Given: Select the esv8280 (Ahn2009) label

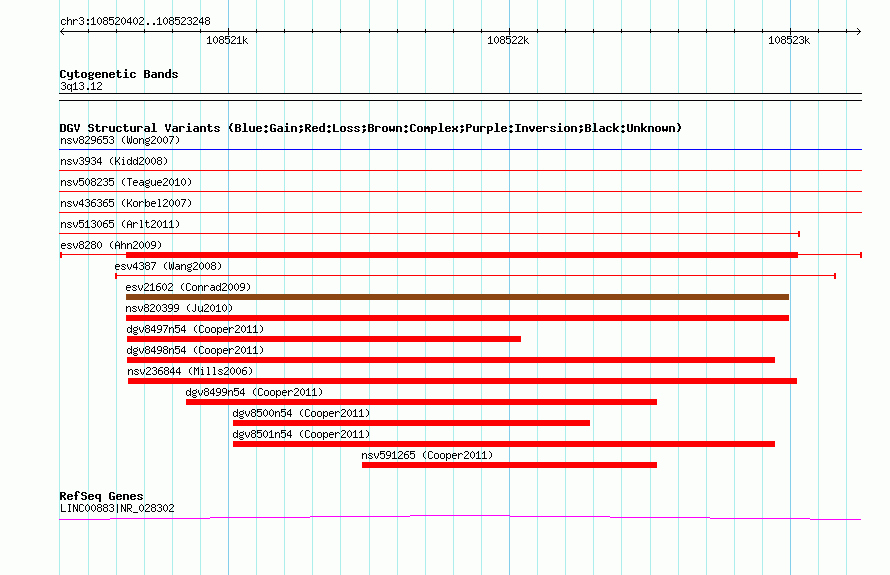Looking at the screenshot, I should point(111,245).
